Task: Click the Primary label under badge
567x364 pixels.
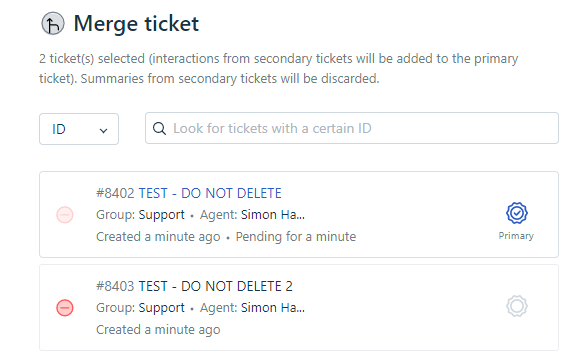Action: pyautogui.click(x=516, y=236)
